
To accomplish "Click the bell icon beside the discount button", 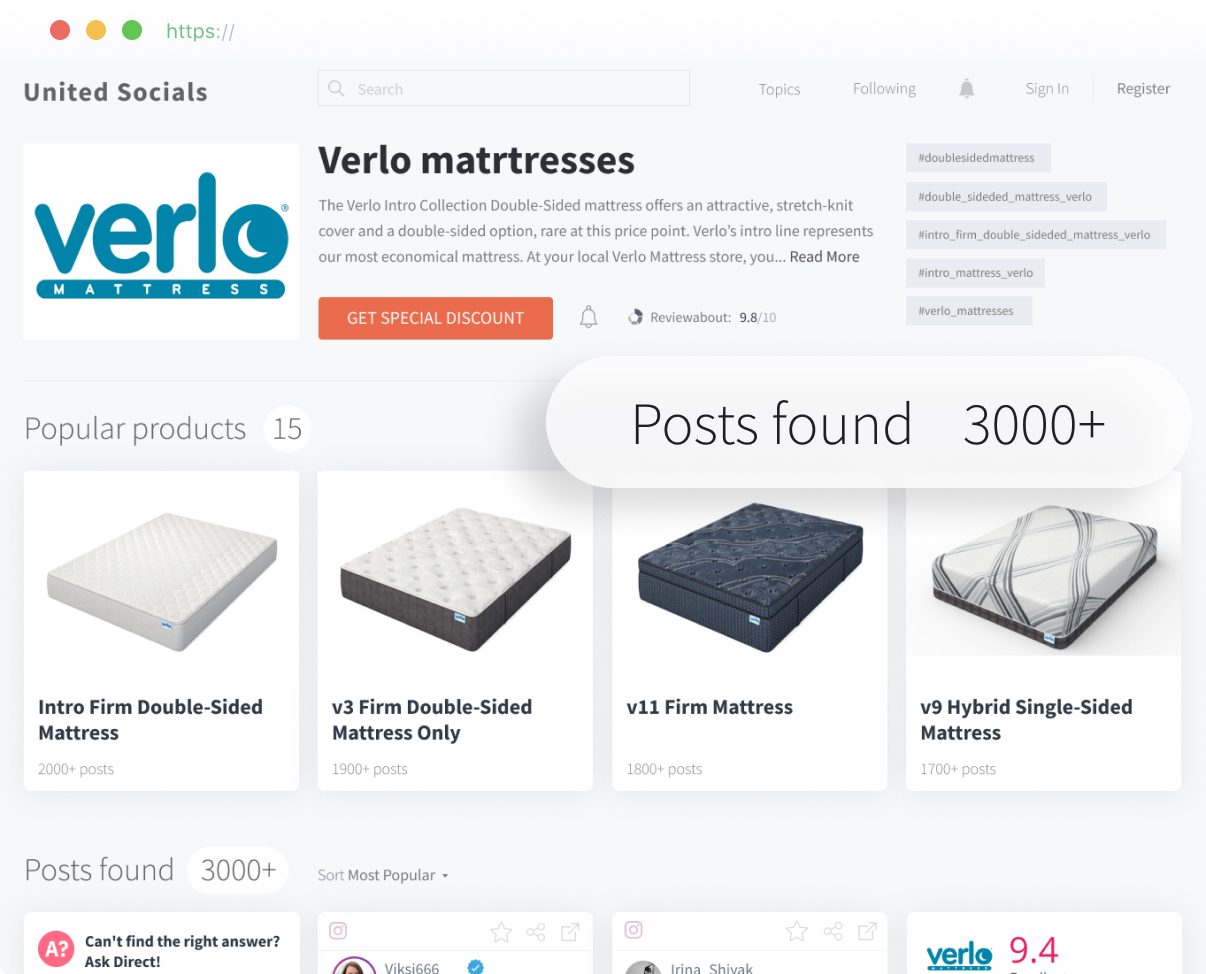I will 589,318.
